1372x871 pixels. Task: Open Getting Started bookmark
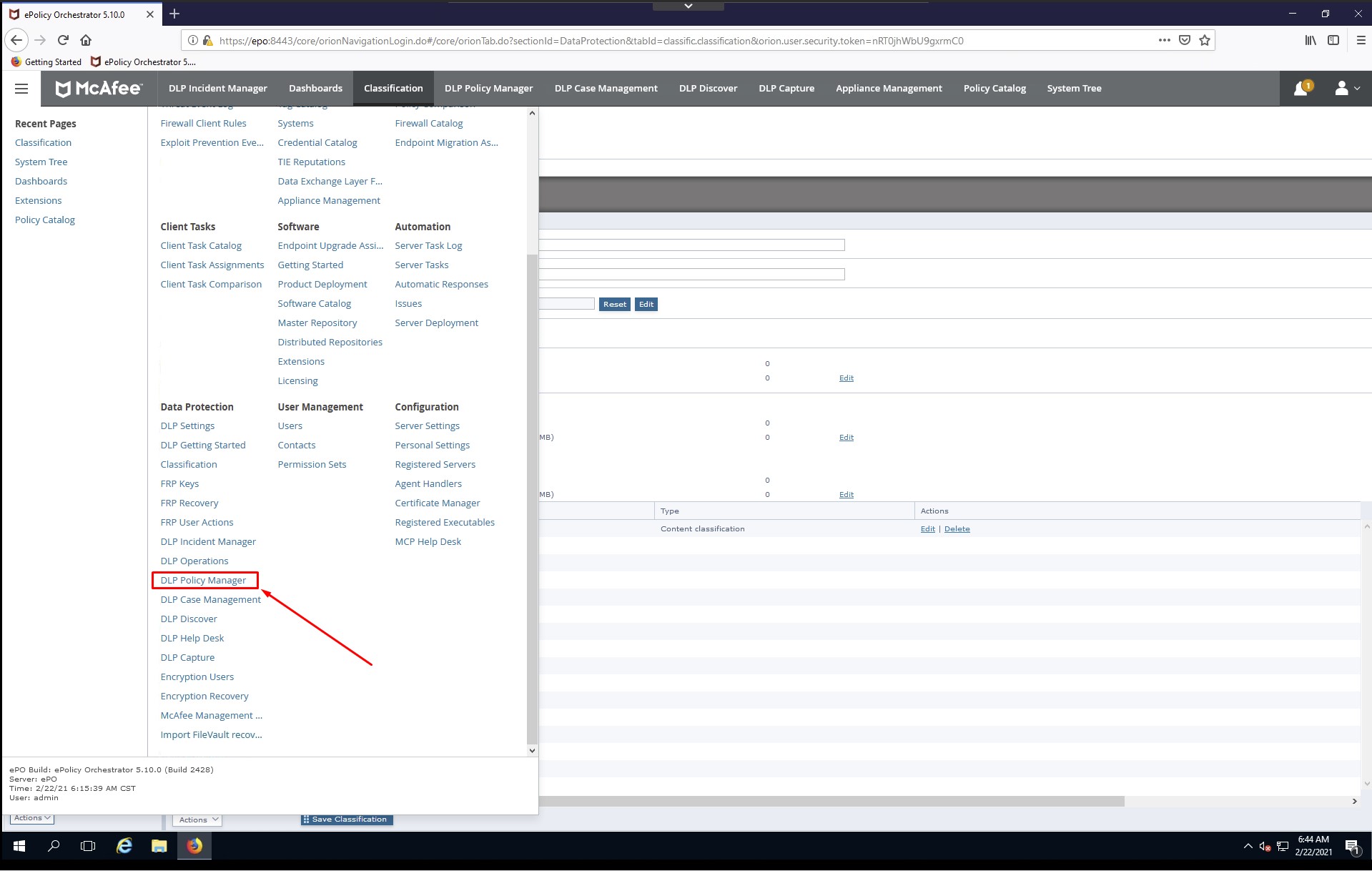(46, 62)
